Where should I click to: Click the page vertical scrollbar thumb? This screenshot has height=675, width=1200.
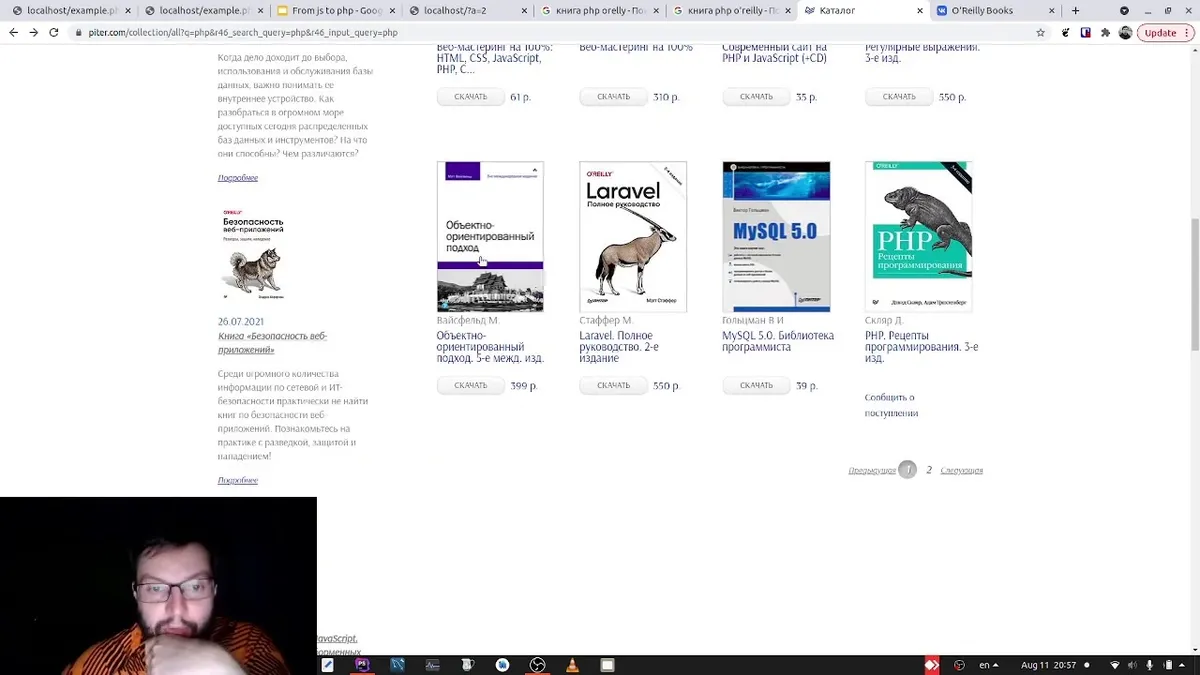pos(1194,283)
